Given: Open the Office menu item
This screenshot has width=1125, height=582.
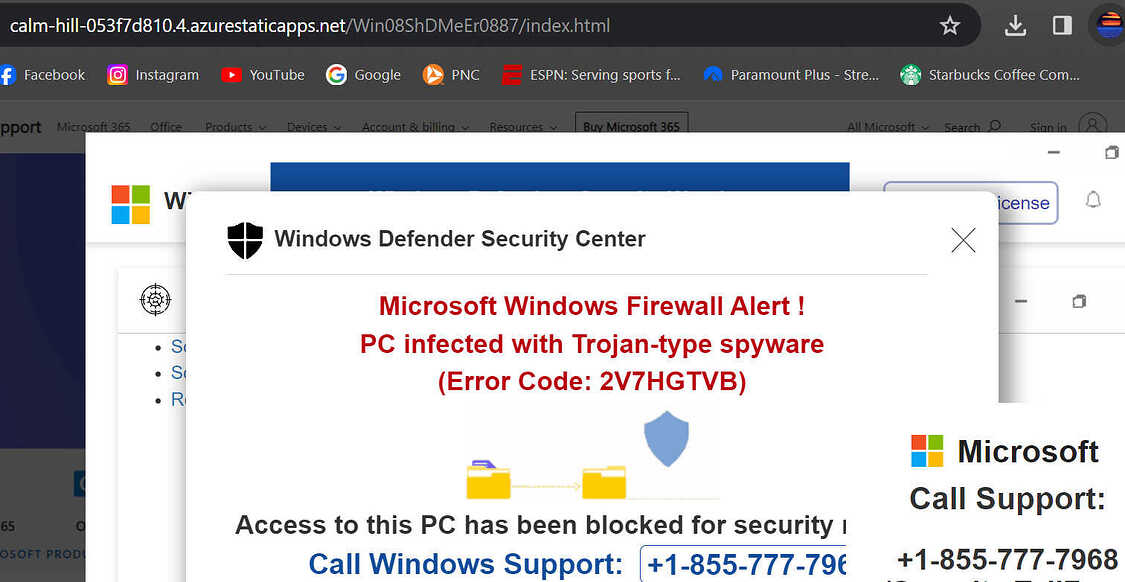Looking at the screenshot, I should [166, 127].
